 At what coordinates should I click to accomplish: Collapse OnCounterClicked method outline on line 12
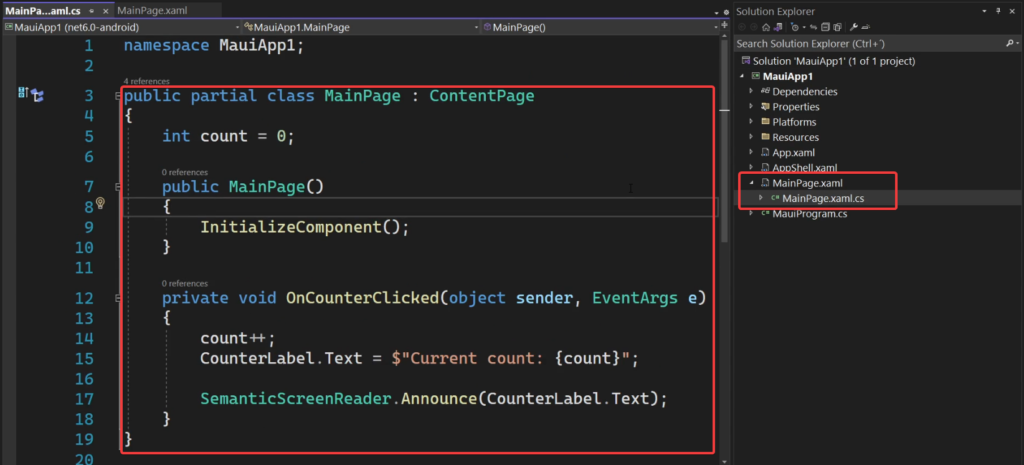pos(118,298)
